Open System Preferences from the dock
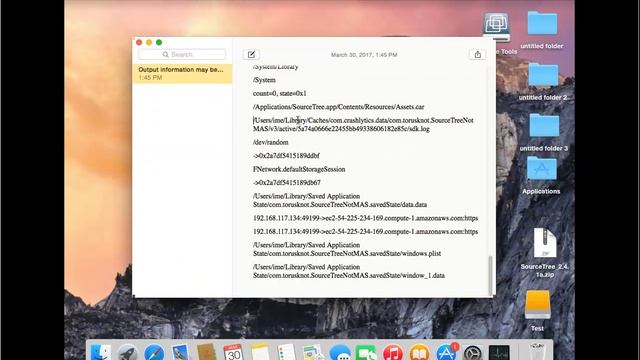This screenshot has height=360, width=640. pyautogui.click(x=473, y=353)
